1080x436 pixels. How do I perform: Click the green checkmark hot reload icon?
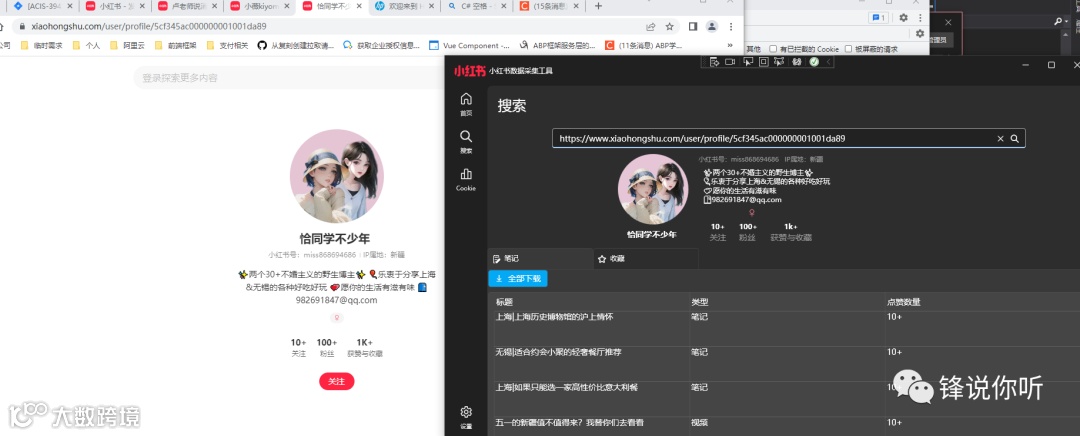click(x=814, y=62)
